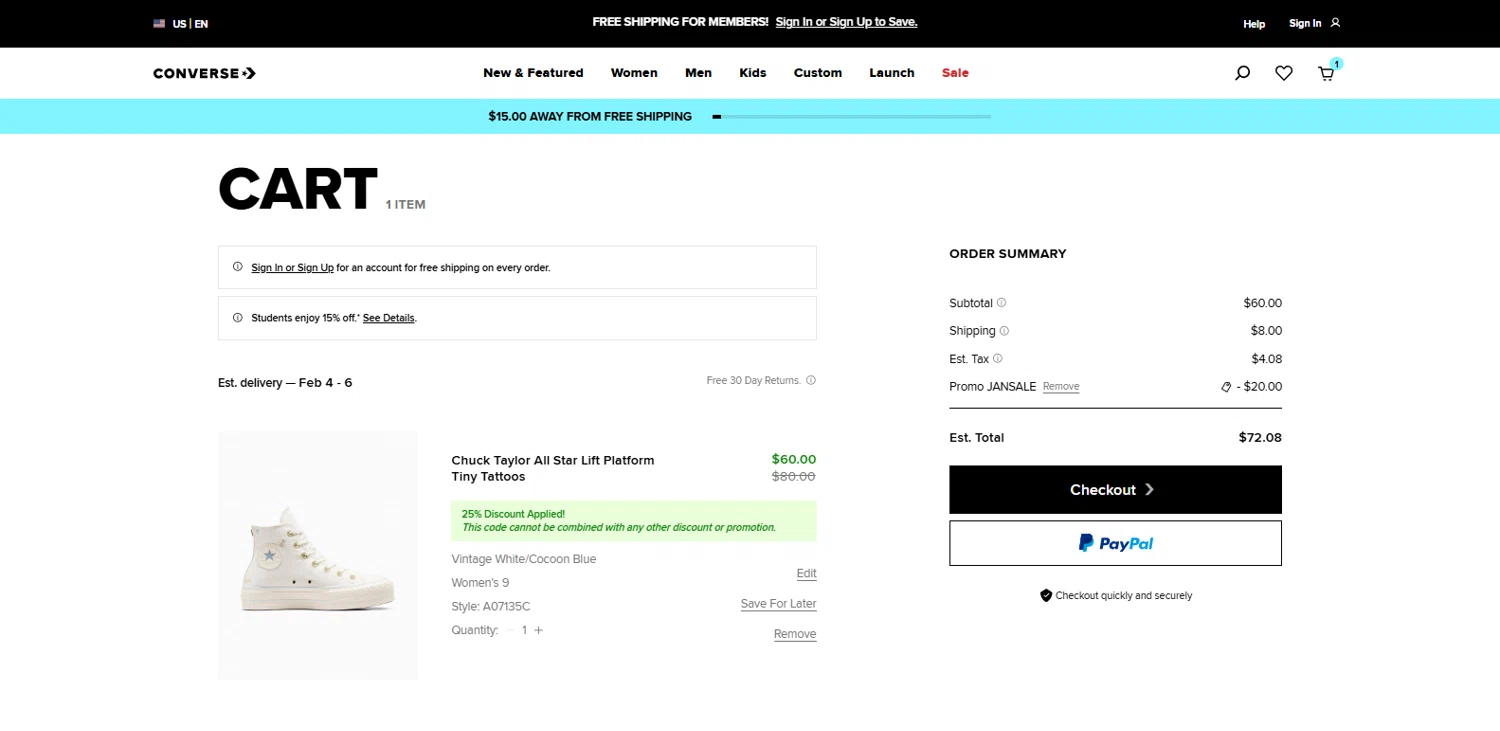Click the Est. Total $72.08 amount
The image size is (1500, 731).
point(1260,438)
